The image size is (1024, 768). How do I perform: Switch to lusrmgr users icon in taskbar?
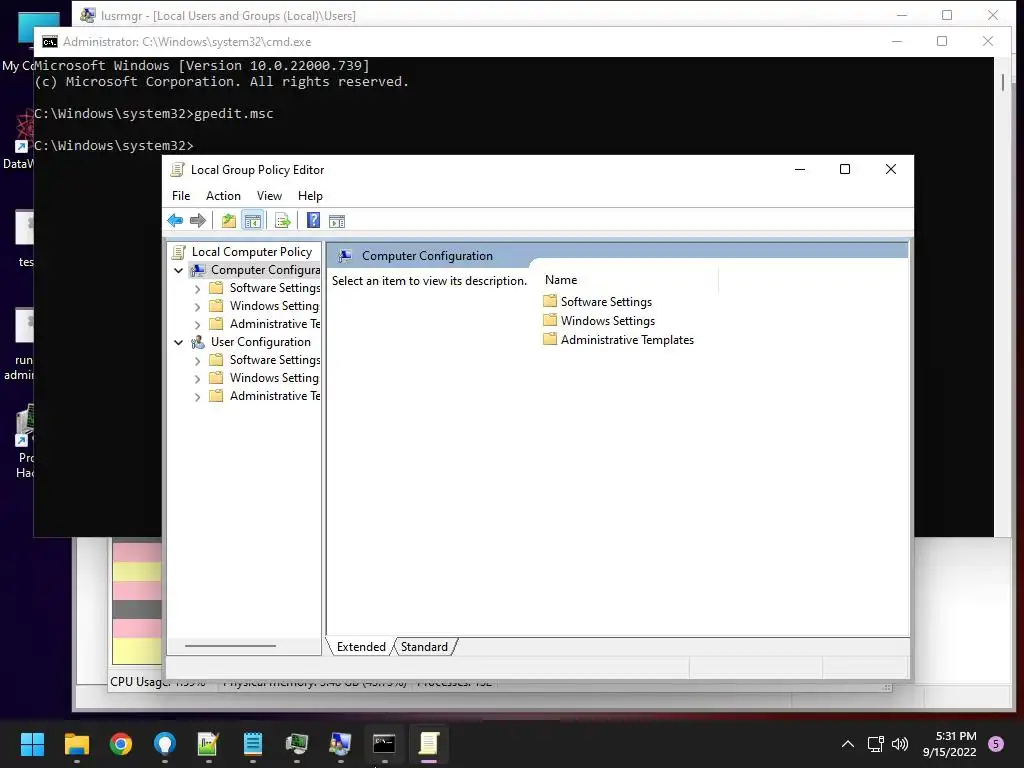tap(340, 744)
